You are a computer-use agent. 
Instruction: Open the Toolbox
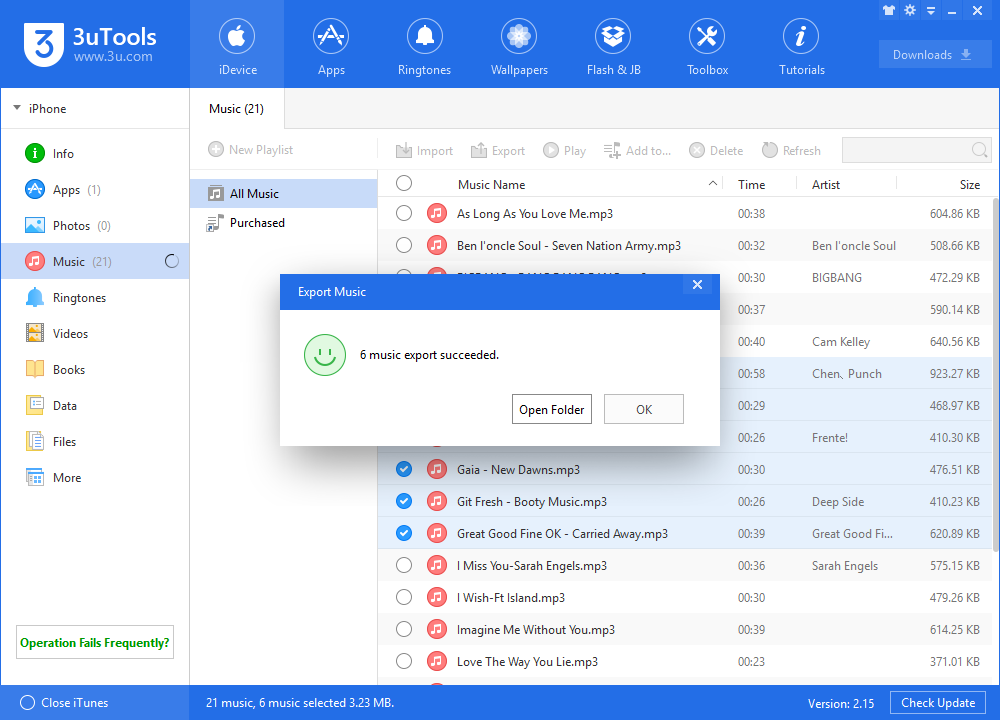point(706,45)
